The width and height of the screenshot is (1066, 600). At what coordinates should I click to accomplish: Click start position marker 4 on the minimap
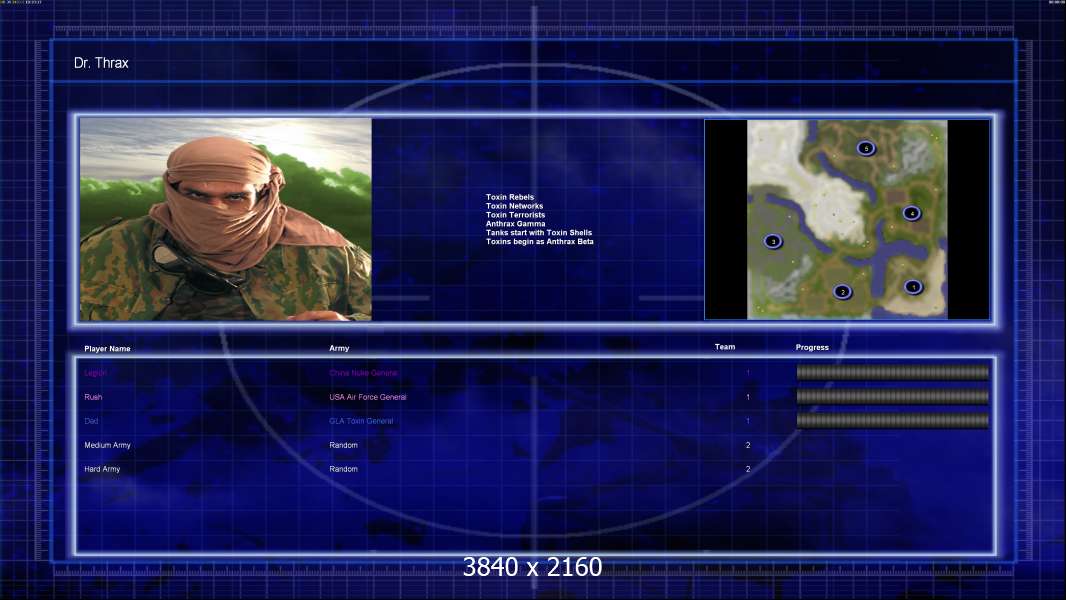pos(912,213)
